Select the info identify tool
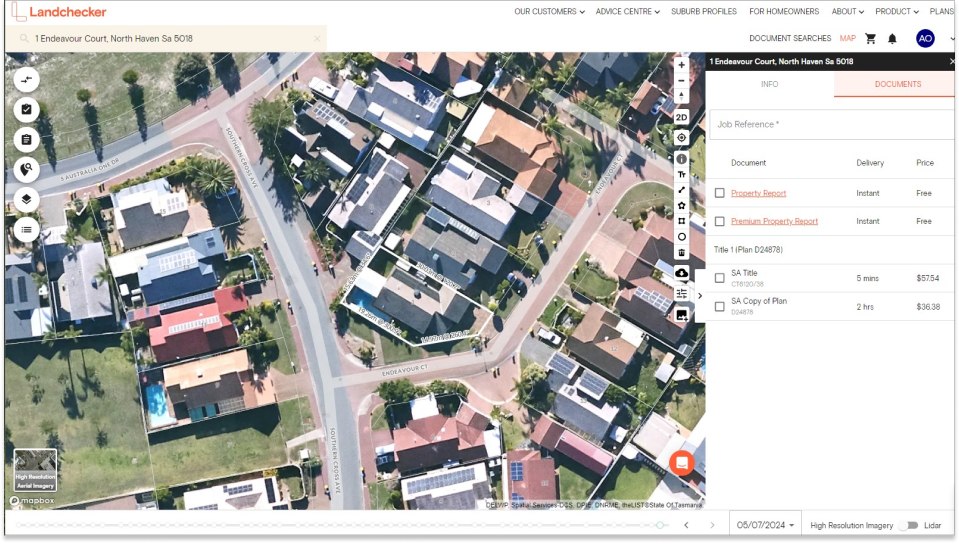 [681, 158]
